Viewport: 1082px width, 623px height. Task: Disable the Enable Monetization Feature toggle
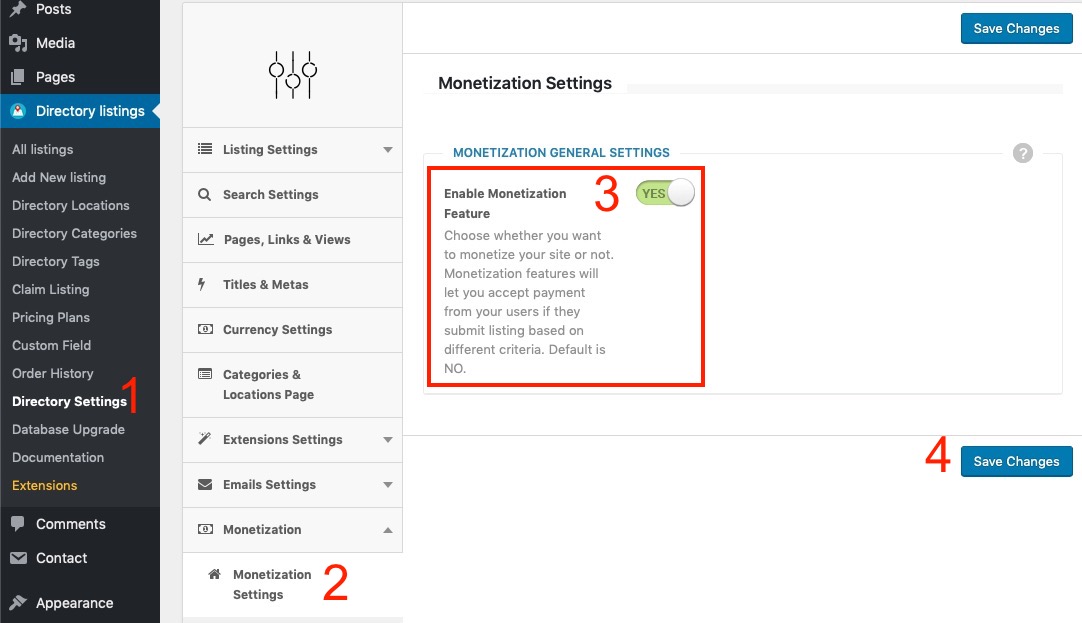click(x=665, y=192)
